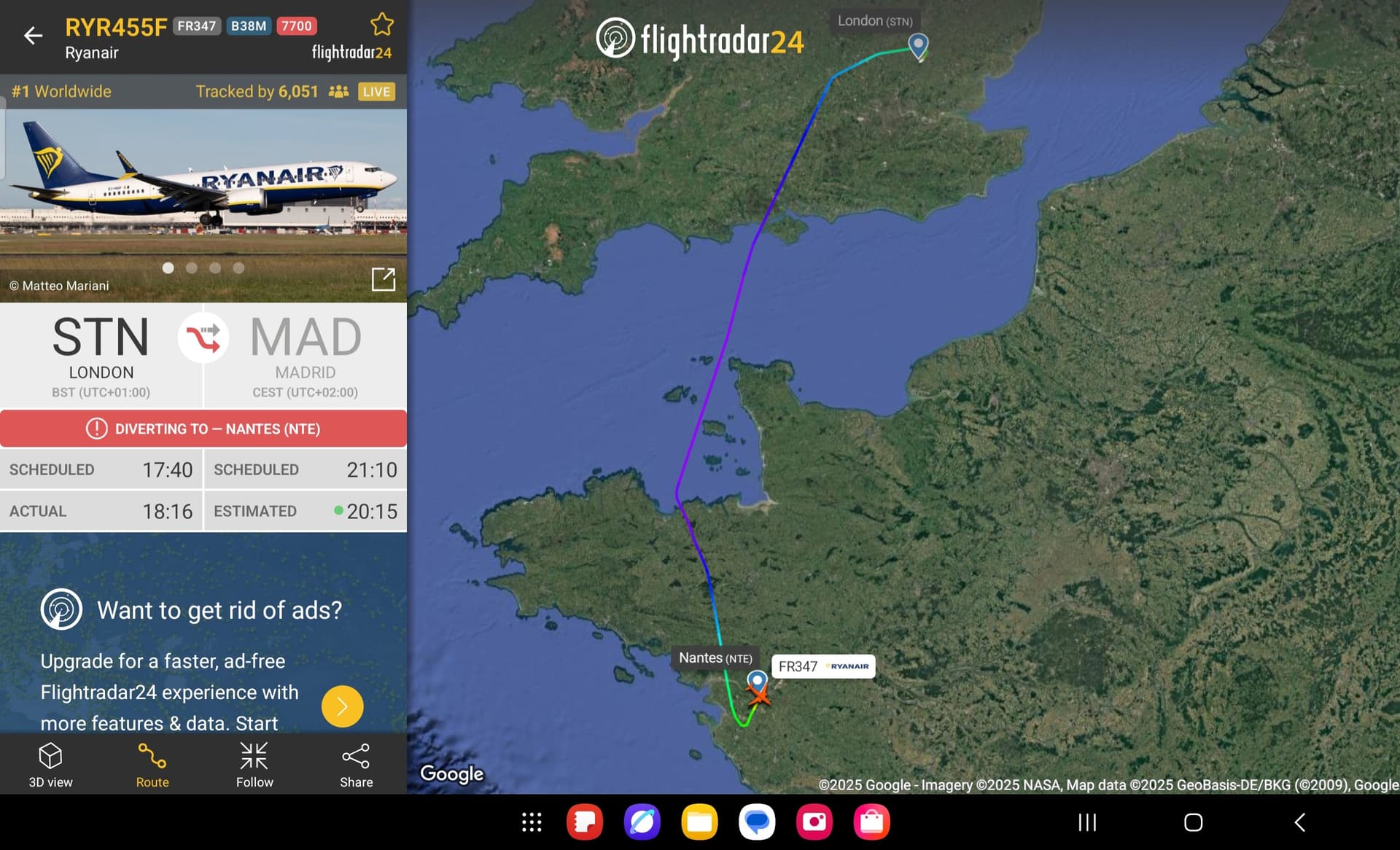The image size is (1400, 850).
Task: Share this flight
Action: point(356,765)
